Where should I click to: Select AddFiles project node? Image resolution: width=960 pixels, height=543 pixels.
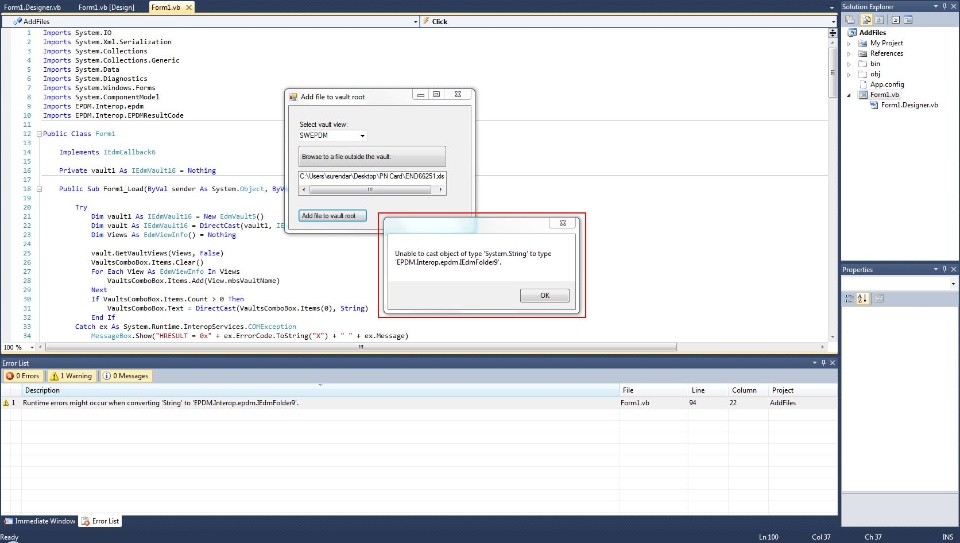tap(872, 32)
